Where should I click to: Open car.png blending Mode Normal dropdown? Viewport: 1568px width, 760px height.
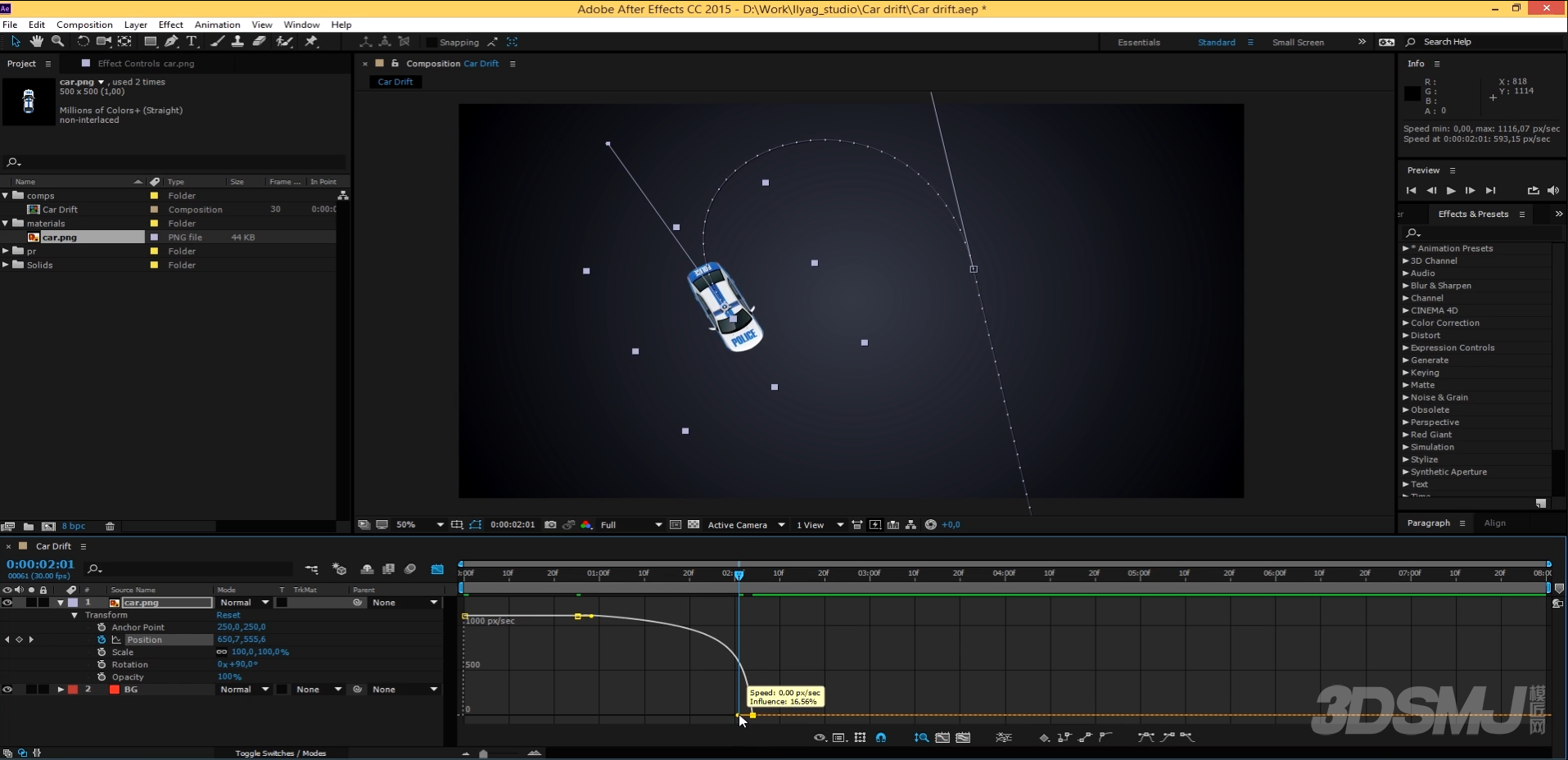pos(244,603)
